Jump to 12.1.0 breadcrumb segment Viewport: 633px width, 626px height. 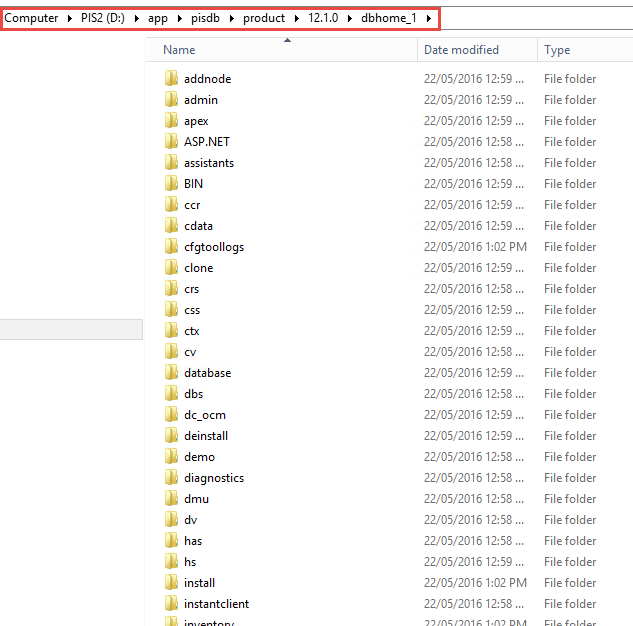click(326, 19)
